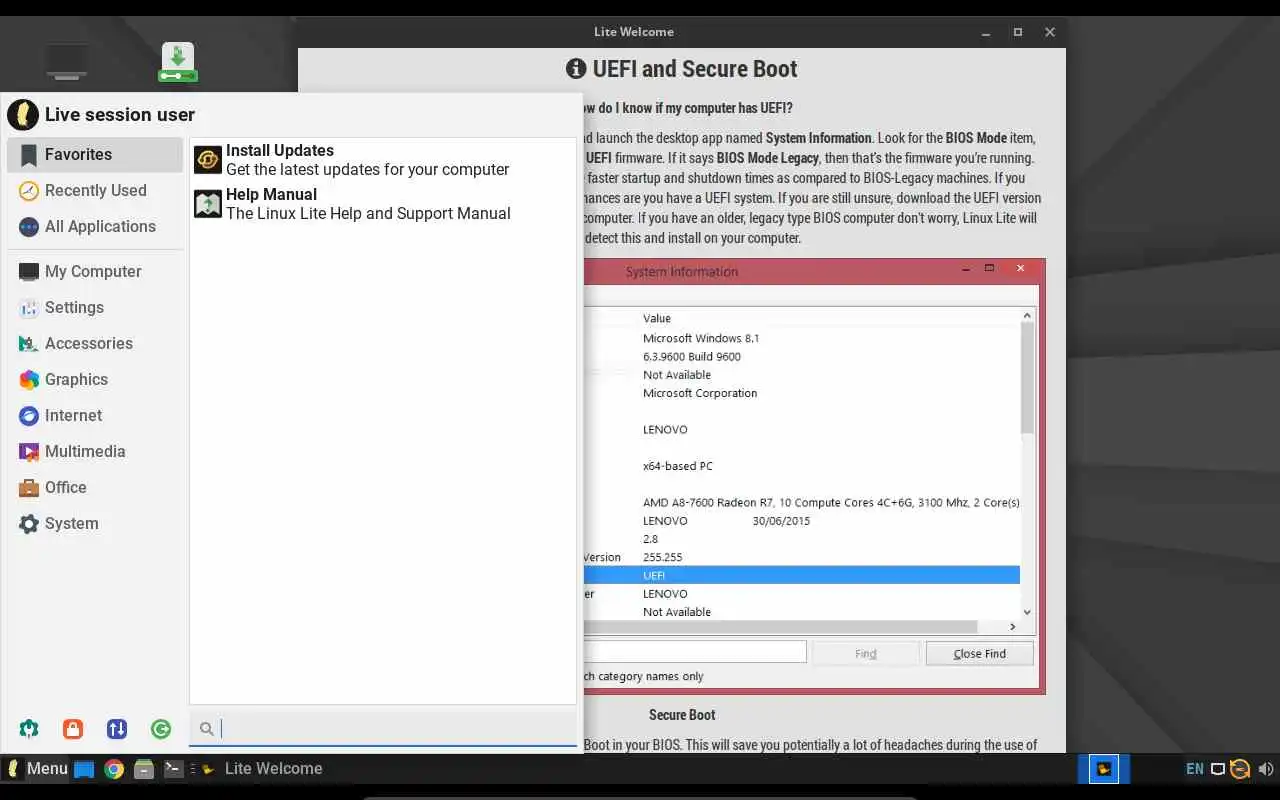Click the Find what text box in image

(695, 652)
